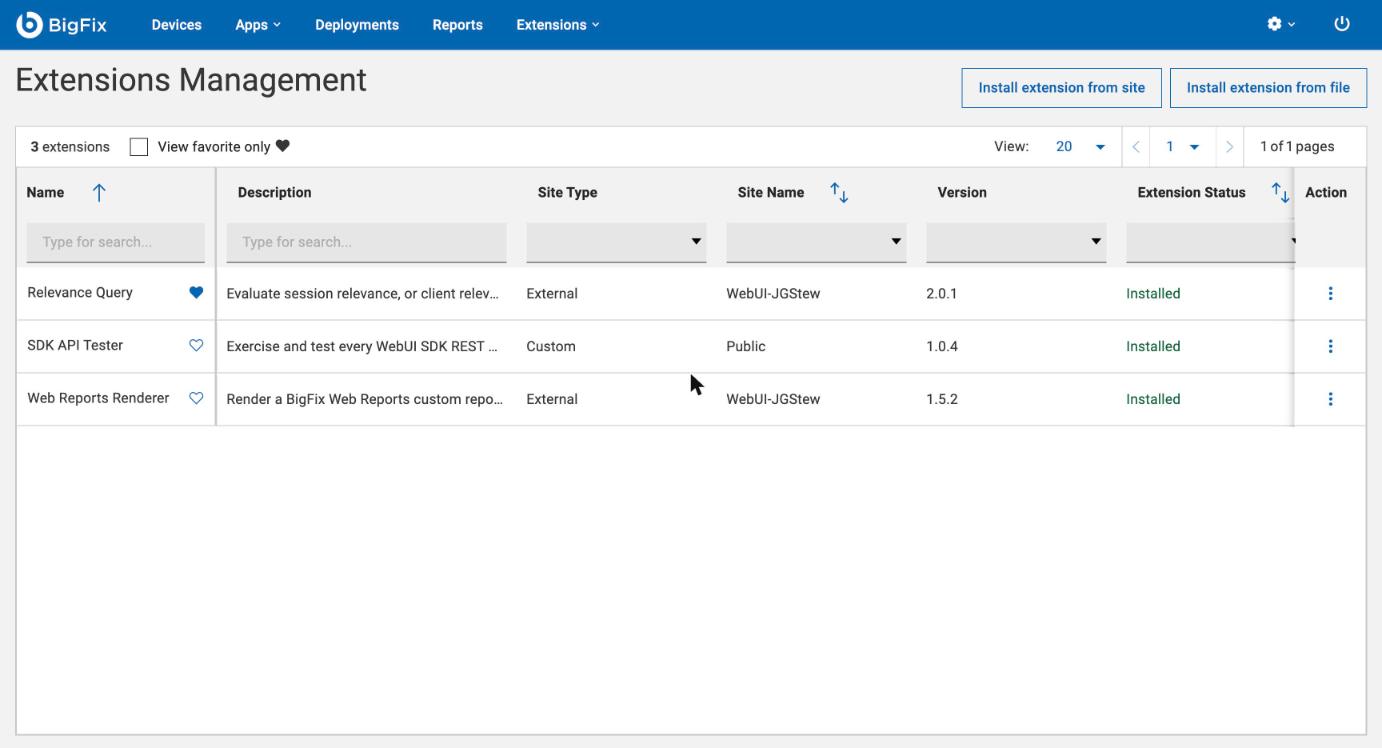Expand the Extensions menu
The width and height of the screenshot is (1382, 748).
click(x=558, y=25)
